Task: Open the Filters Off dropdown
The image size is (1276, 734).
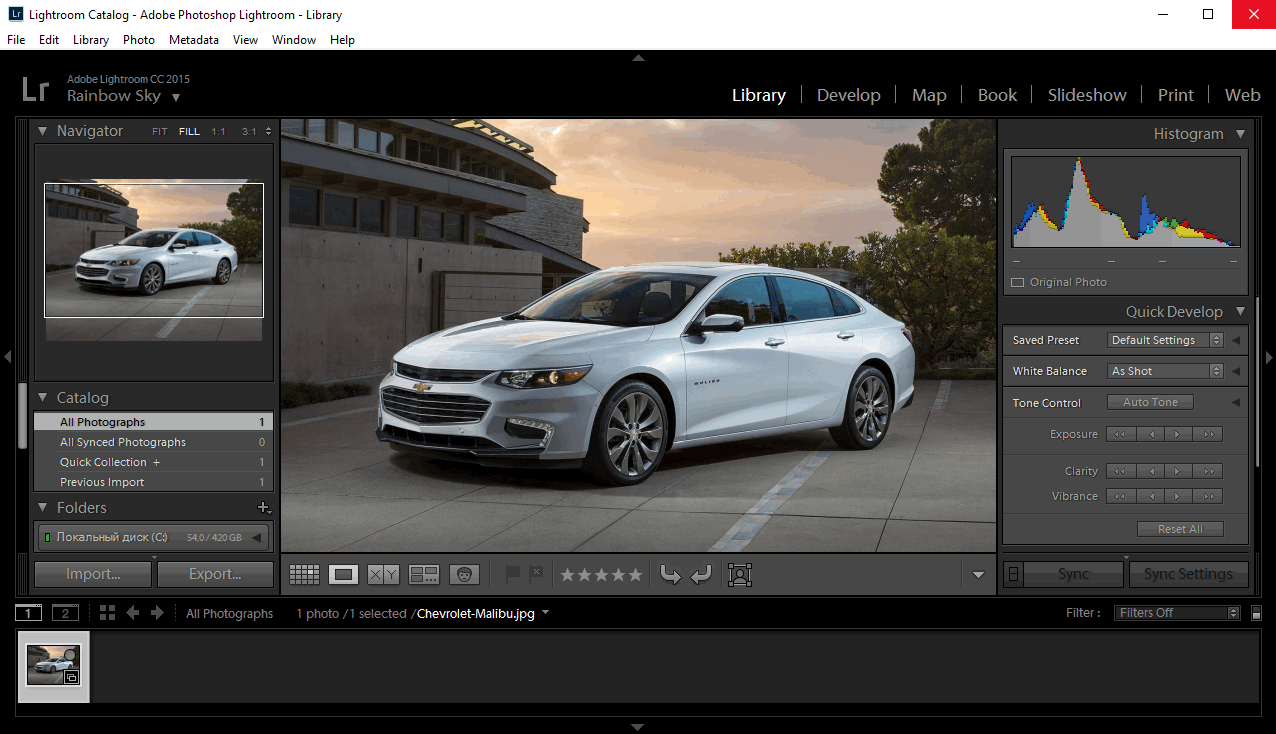Action: [x=1177, y=613]
